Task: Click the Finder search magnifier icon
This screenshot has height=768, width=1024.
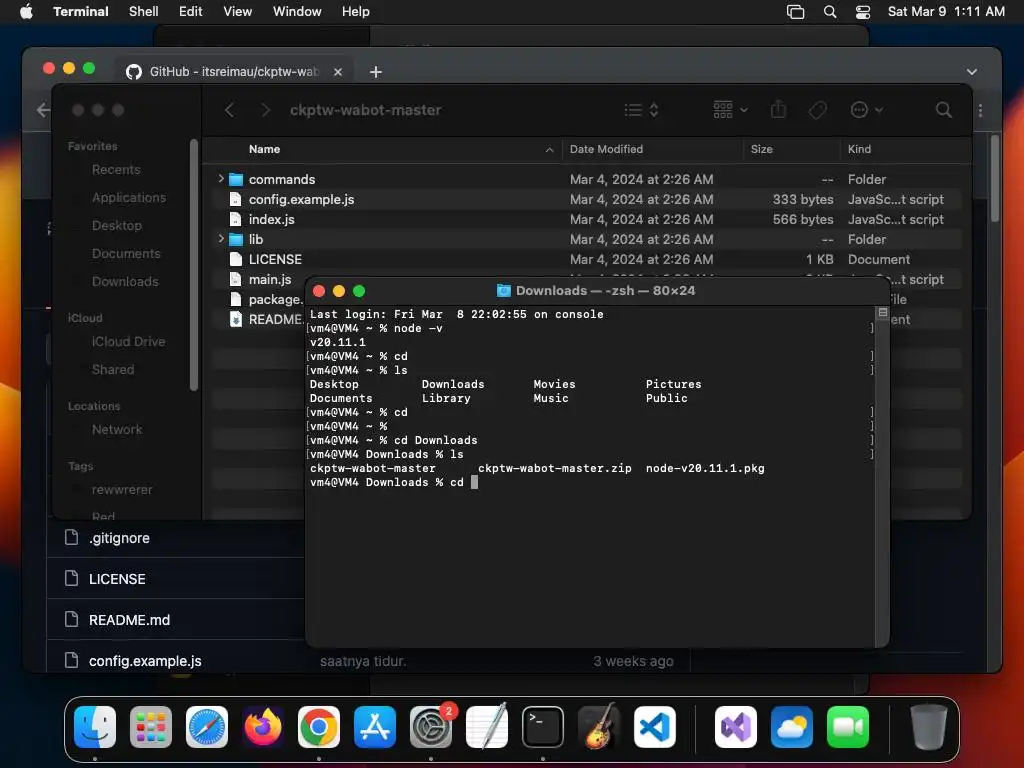Action: tap(944, 110)
